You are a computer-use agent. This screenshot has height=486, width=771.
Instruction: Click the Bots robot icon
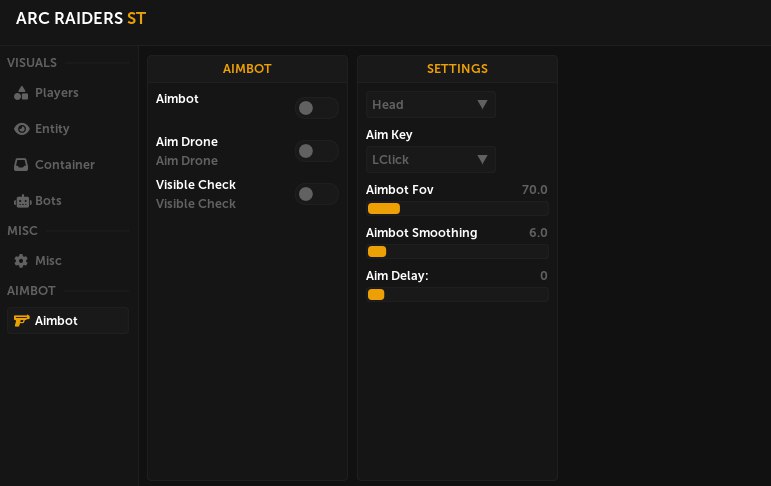(x=21, y=201)
